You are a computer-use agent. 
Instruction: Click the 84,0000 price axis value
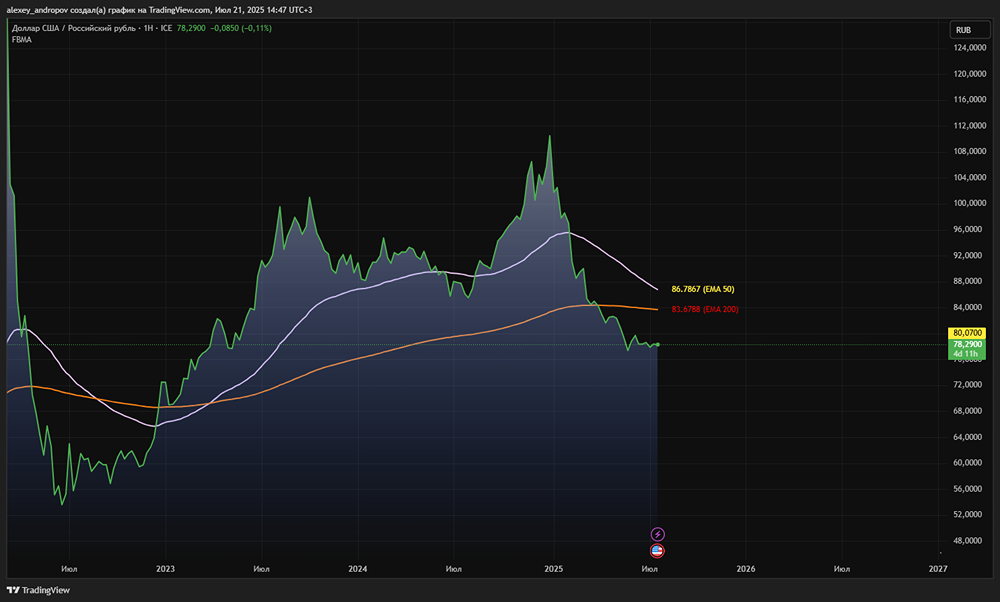click(x=967, y=307)
